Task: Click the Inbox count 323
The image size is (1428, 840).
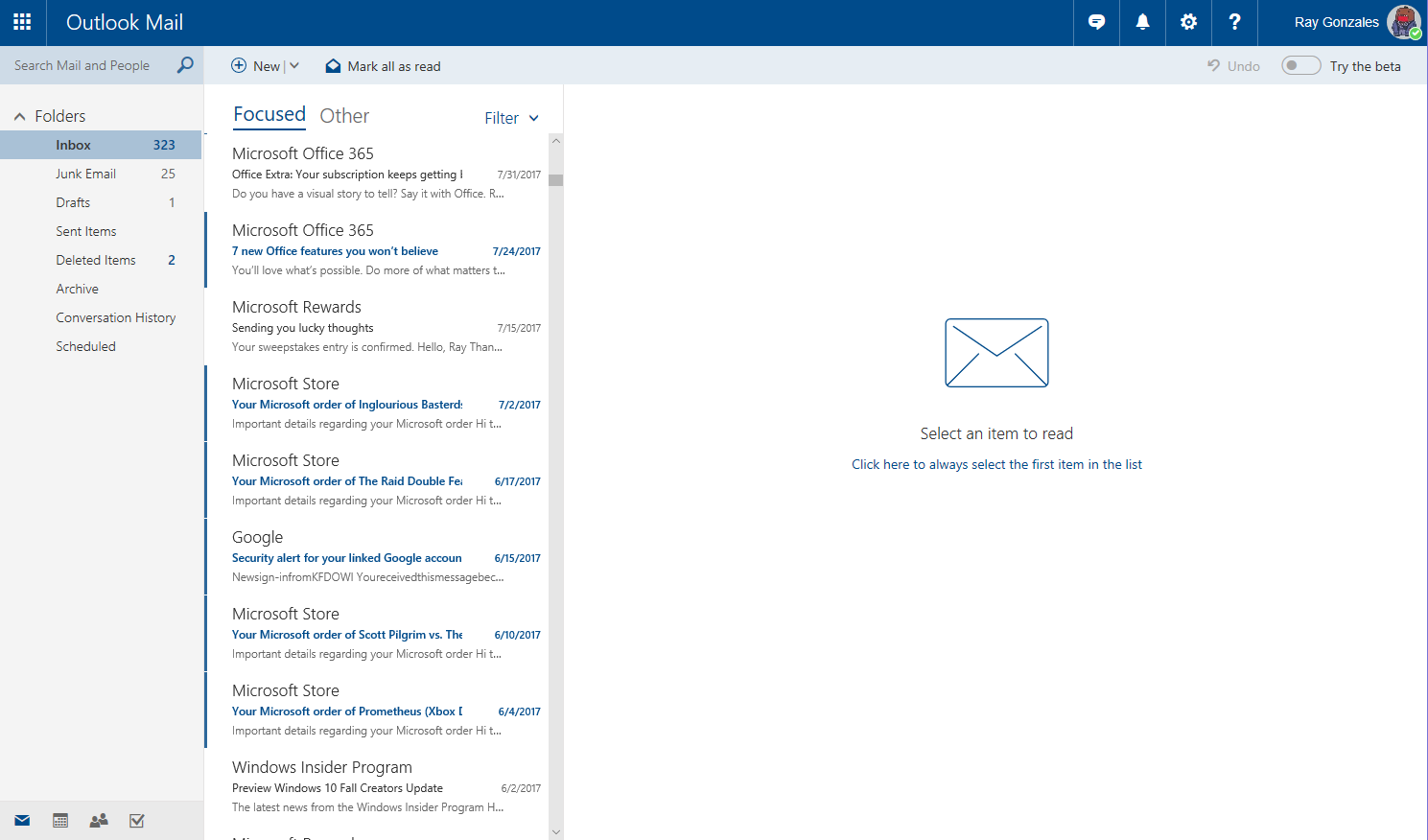Action: [x=164, y=145]
